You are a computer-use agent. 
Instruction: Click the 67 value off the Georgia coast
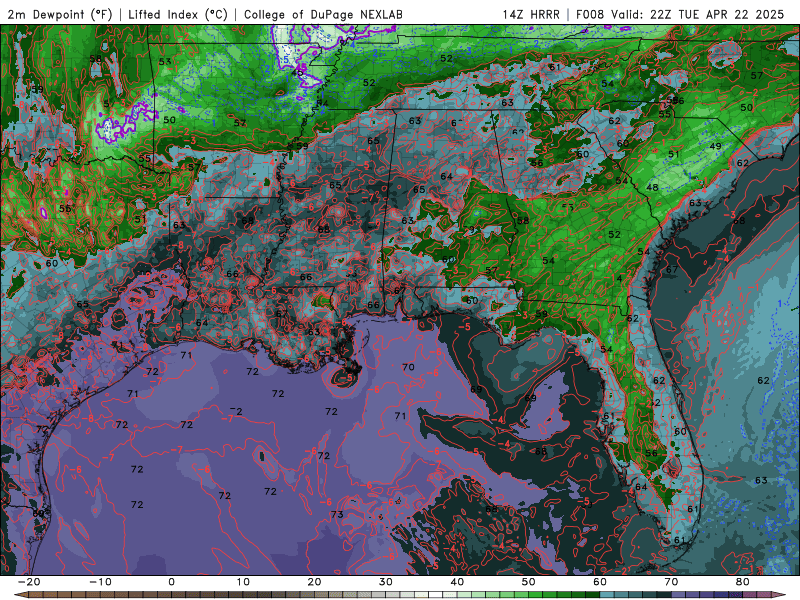point(672,269)
